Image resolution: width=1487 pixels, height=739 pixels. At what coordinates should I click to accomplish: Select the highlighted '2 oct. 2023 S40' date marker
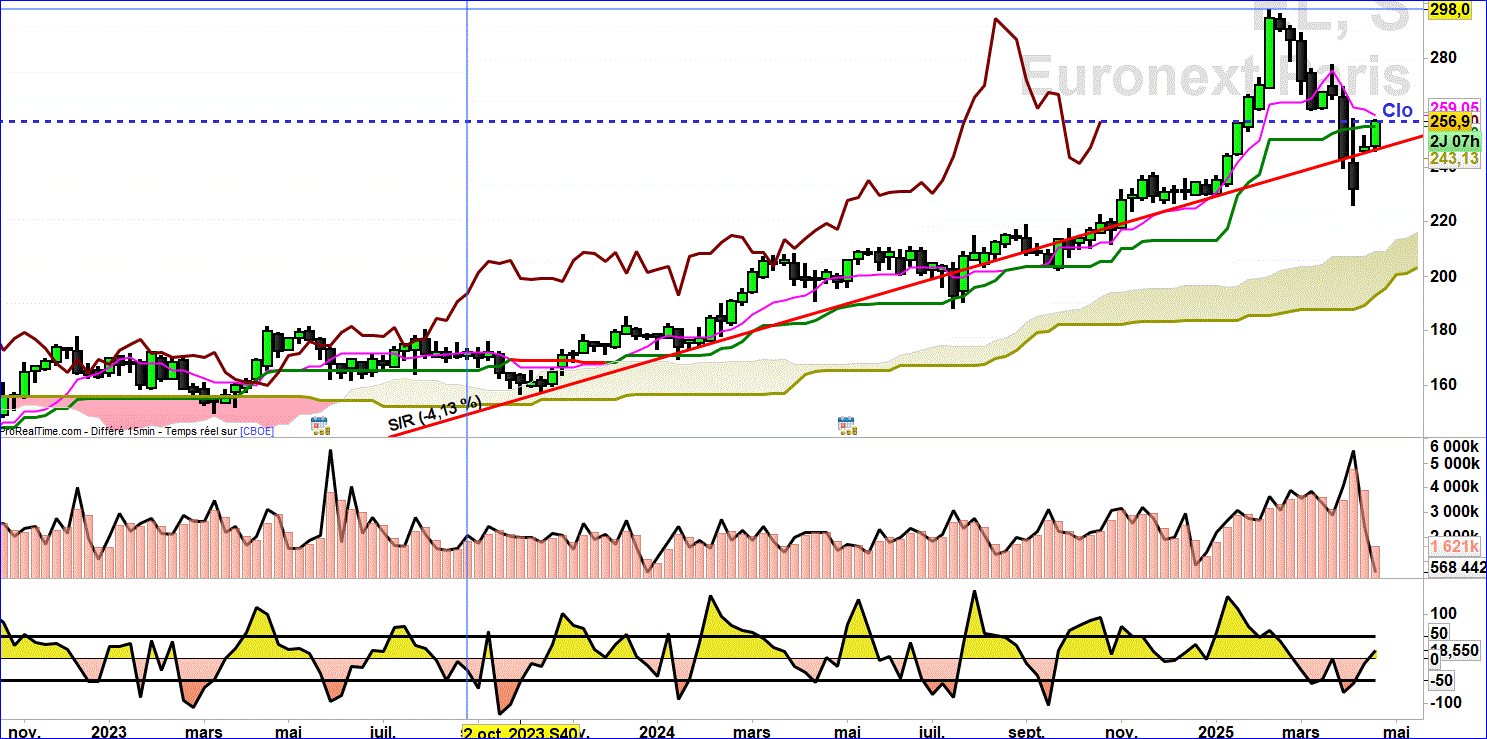pyautogui.click(x=520, y=732)
